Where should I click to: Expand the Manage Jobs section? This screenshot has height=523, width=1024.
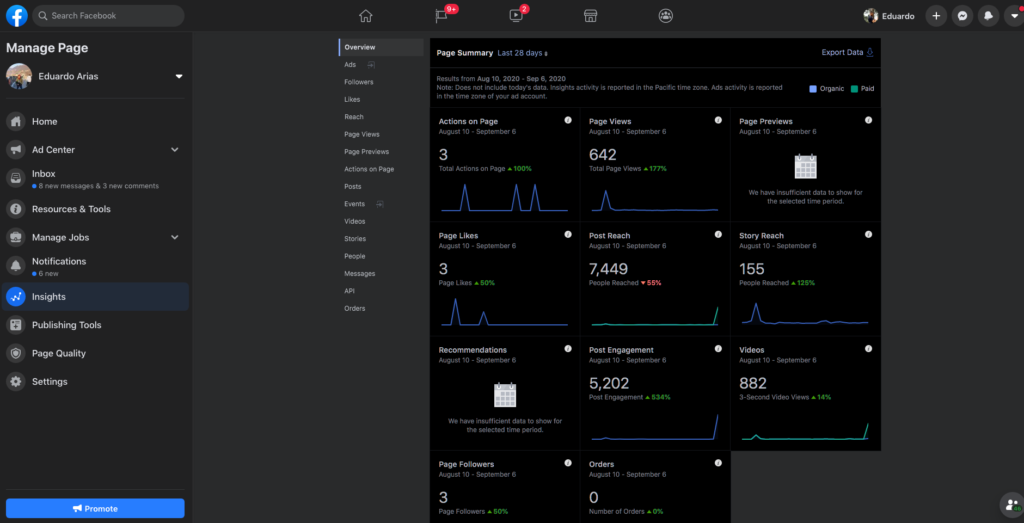(174, 237)
